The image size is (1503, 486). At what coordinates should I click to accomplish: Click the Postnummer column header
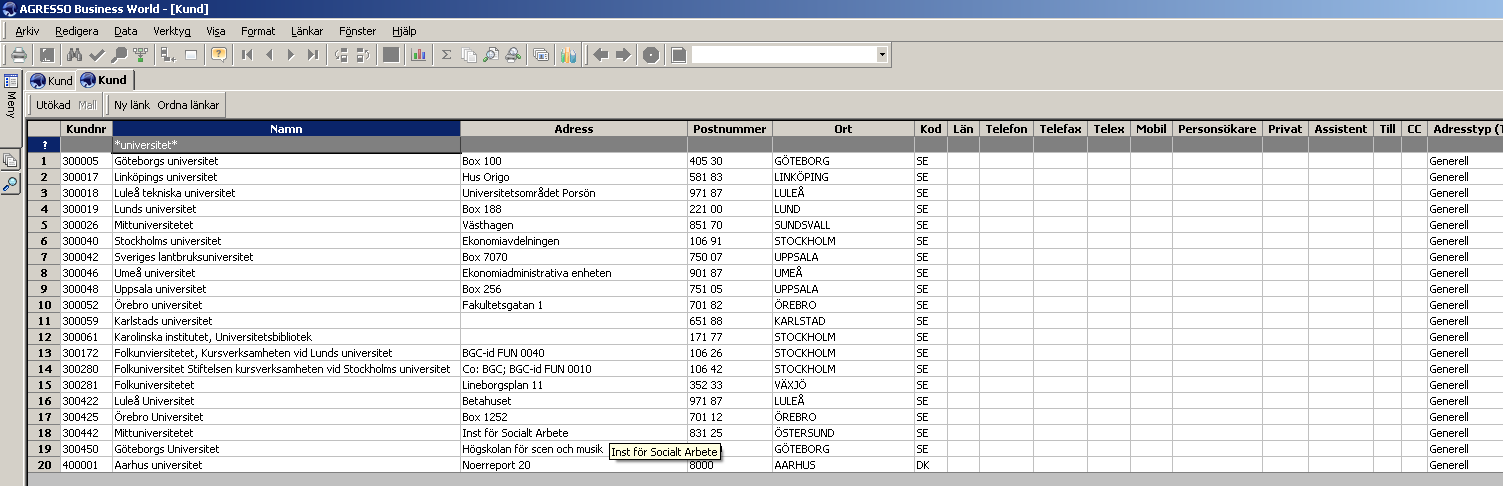730,129
